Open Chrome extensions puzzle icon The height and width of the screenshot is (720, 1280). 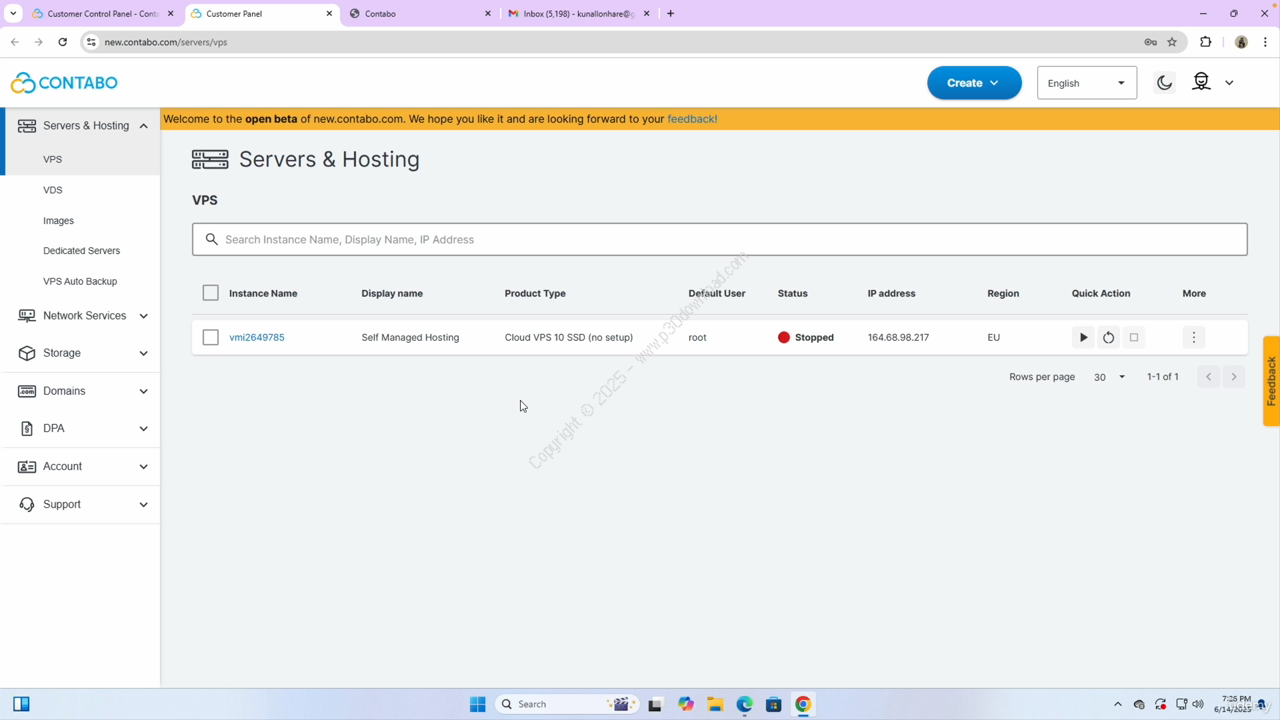(x=1205, y=42)
